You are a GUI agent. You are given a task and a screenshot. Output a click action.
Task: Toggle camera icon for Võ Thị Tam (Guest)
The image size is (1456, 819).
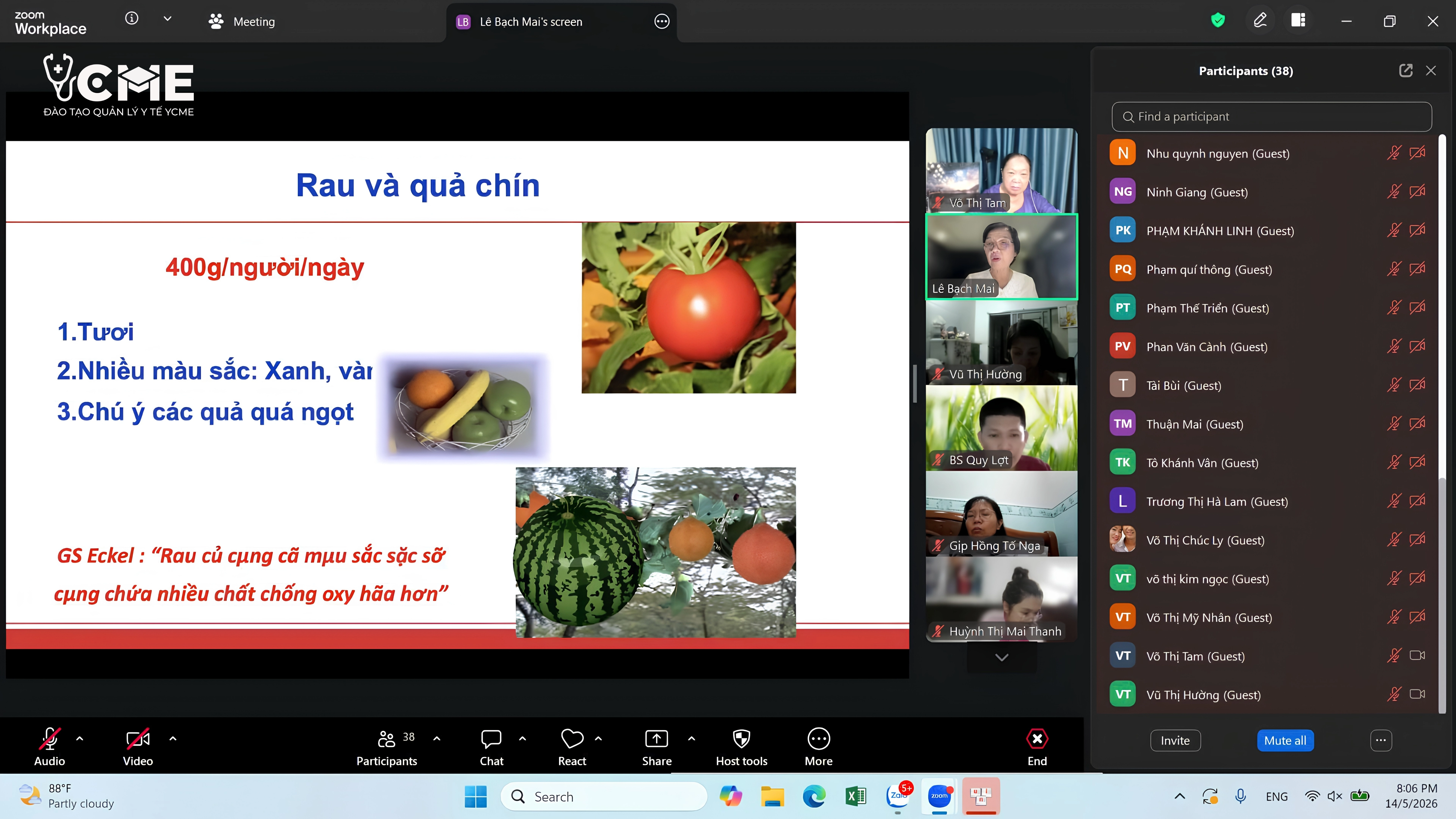[1417, 656]
